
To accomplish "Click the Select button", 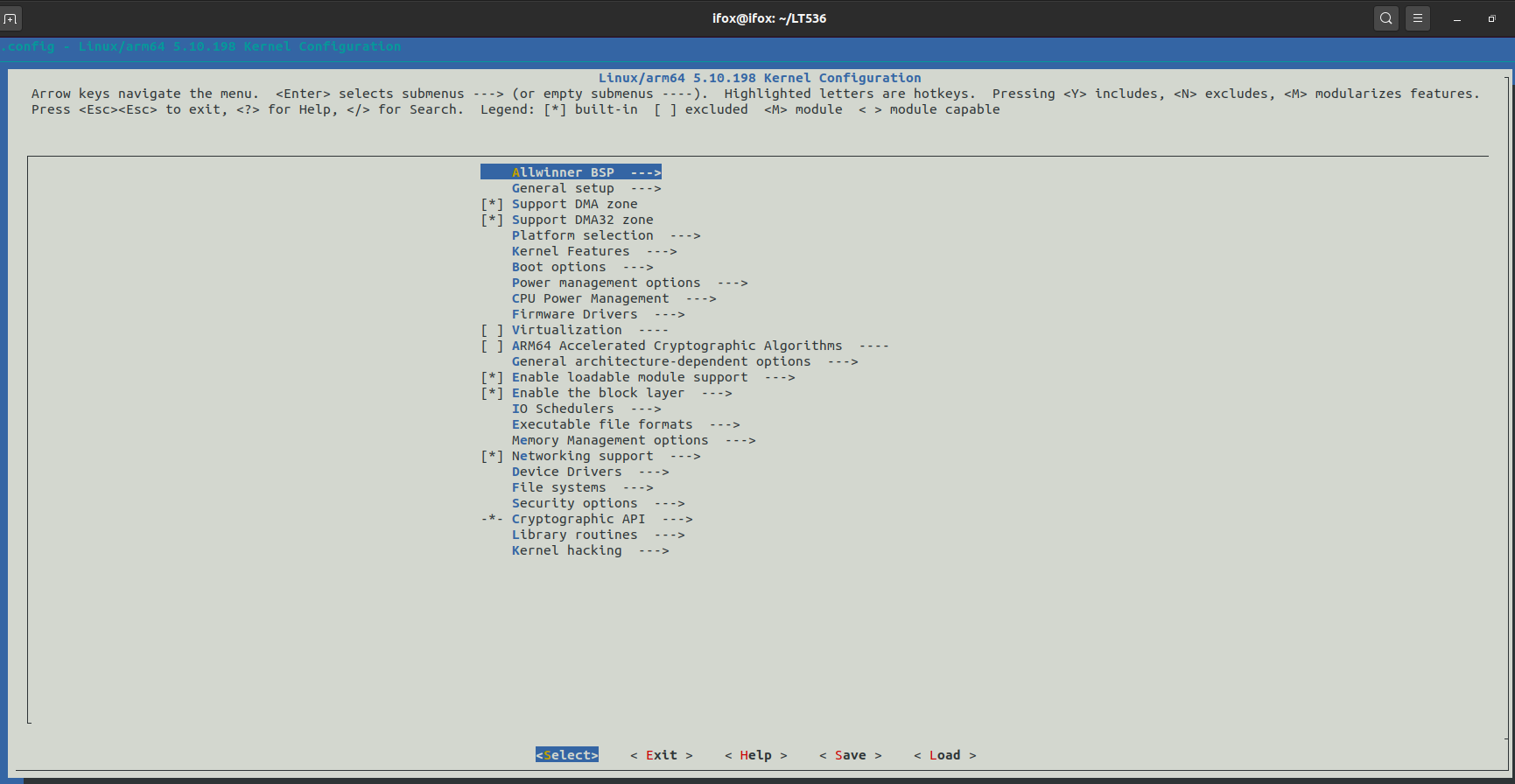I will coord(567,755).
